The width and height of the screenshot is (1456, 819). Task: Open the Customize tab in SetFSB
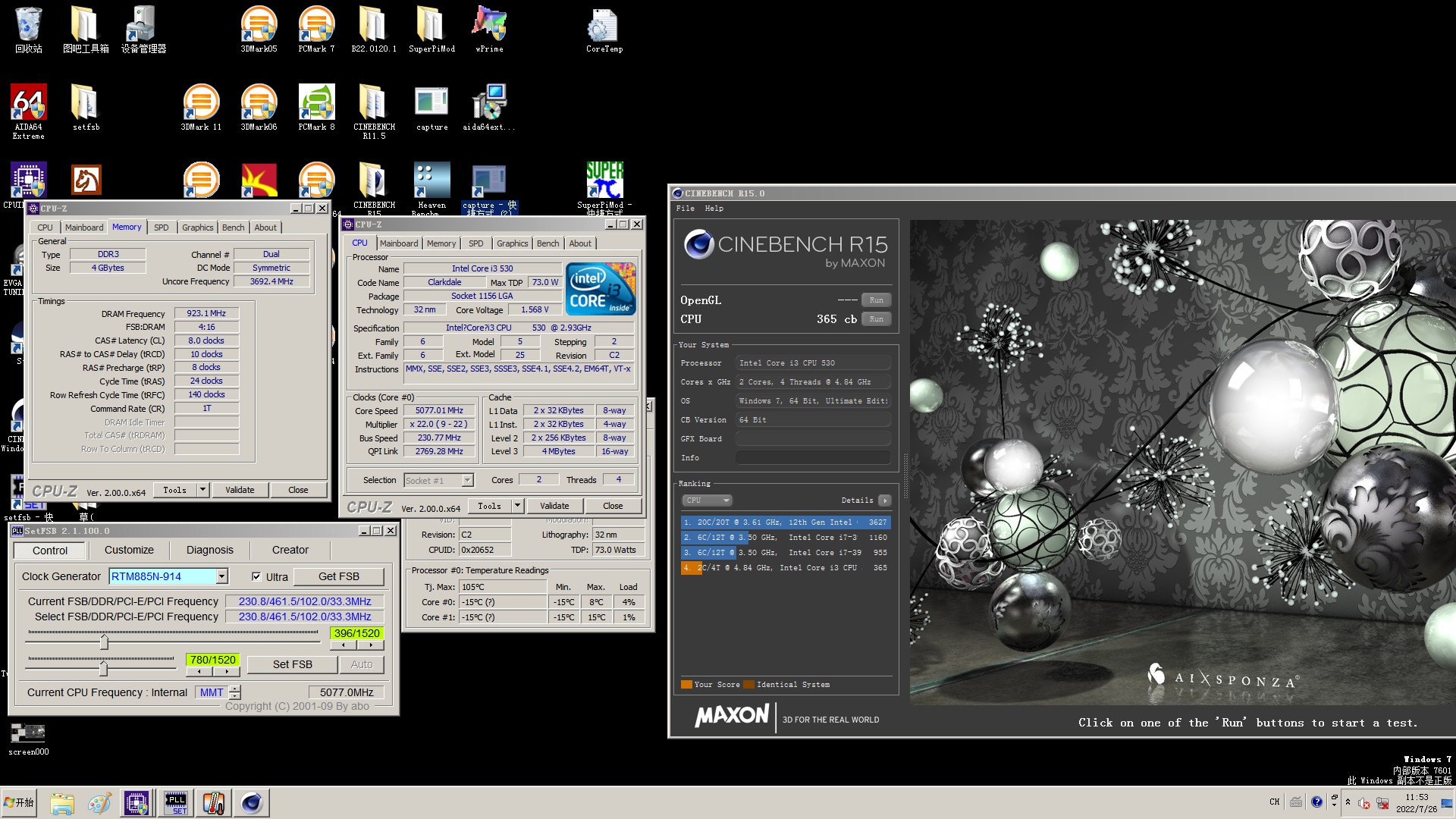(129, 551)
